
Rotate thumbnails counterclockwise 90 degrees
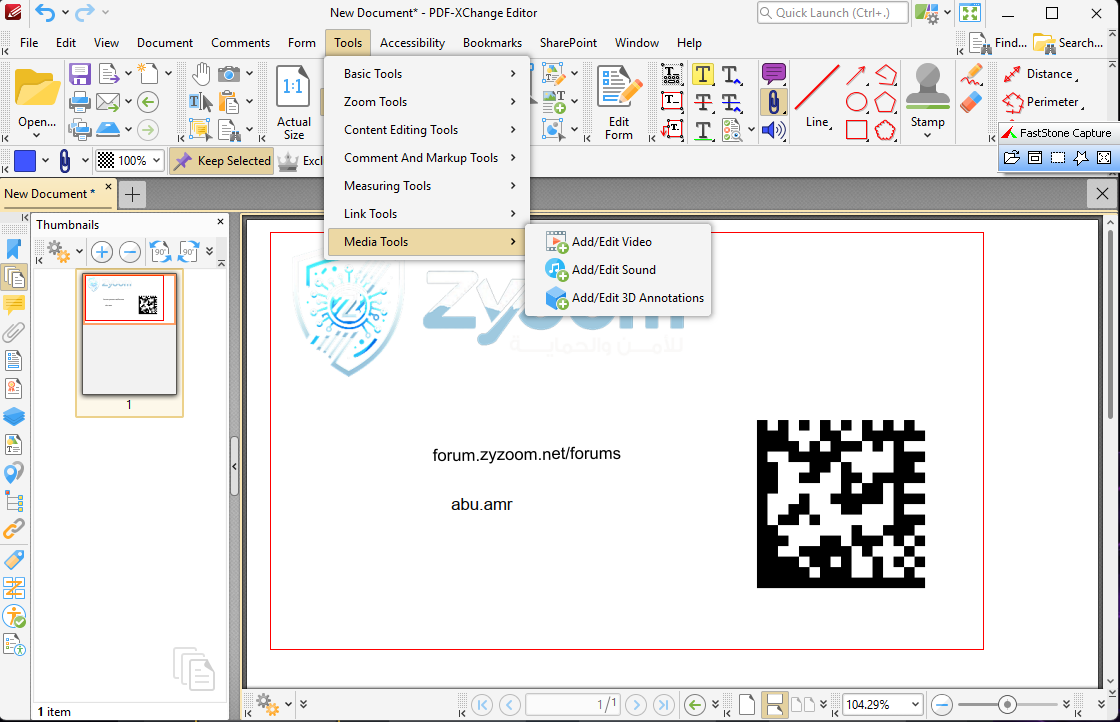tap(160, 251)
